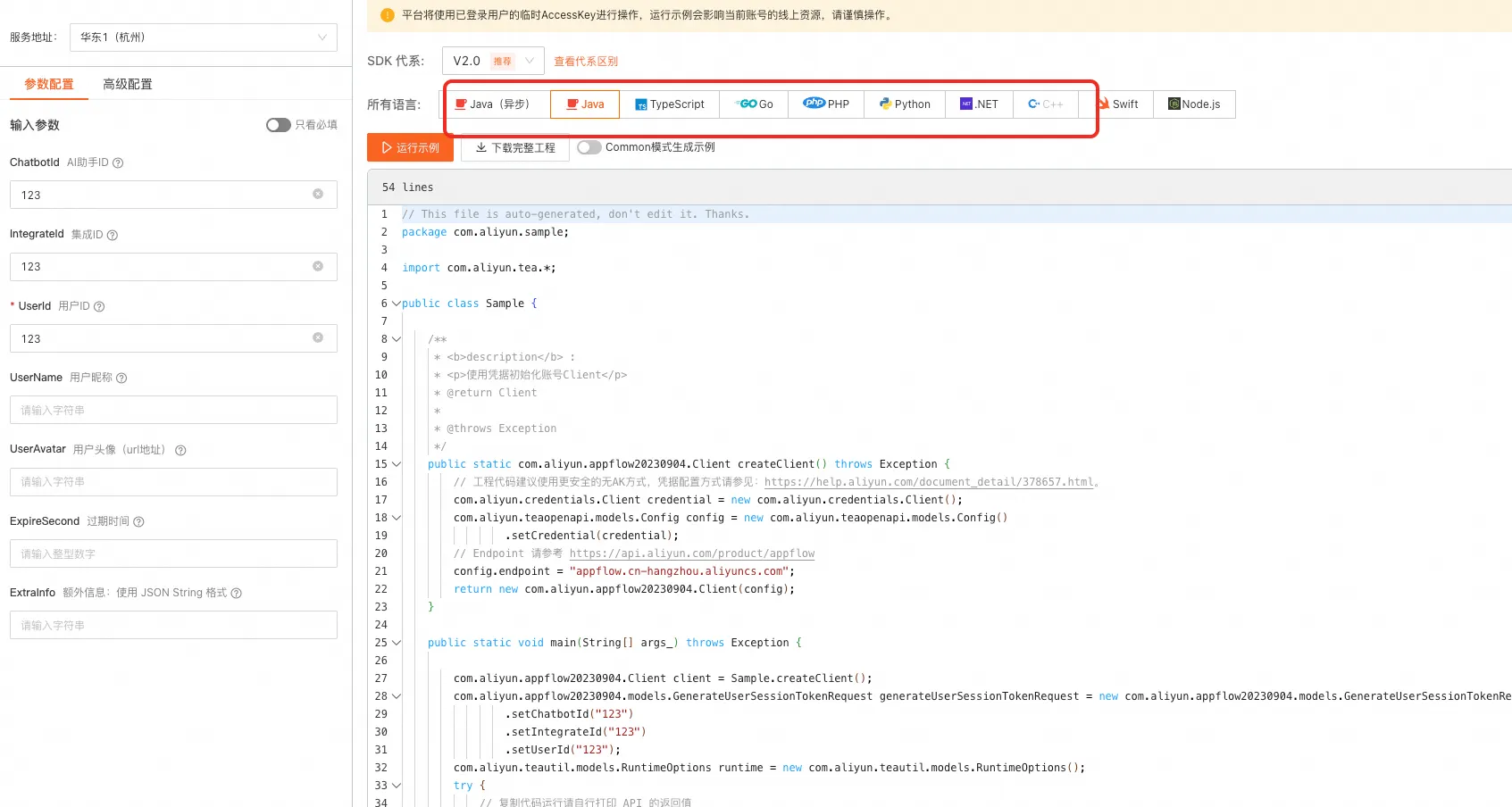Clear the ChatbotId field with its X icon

coord(318,194)
